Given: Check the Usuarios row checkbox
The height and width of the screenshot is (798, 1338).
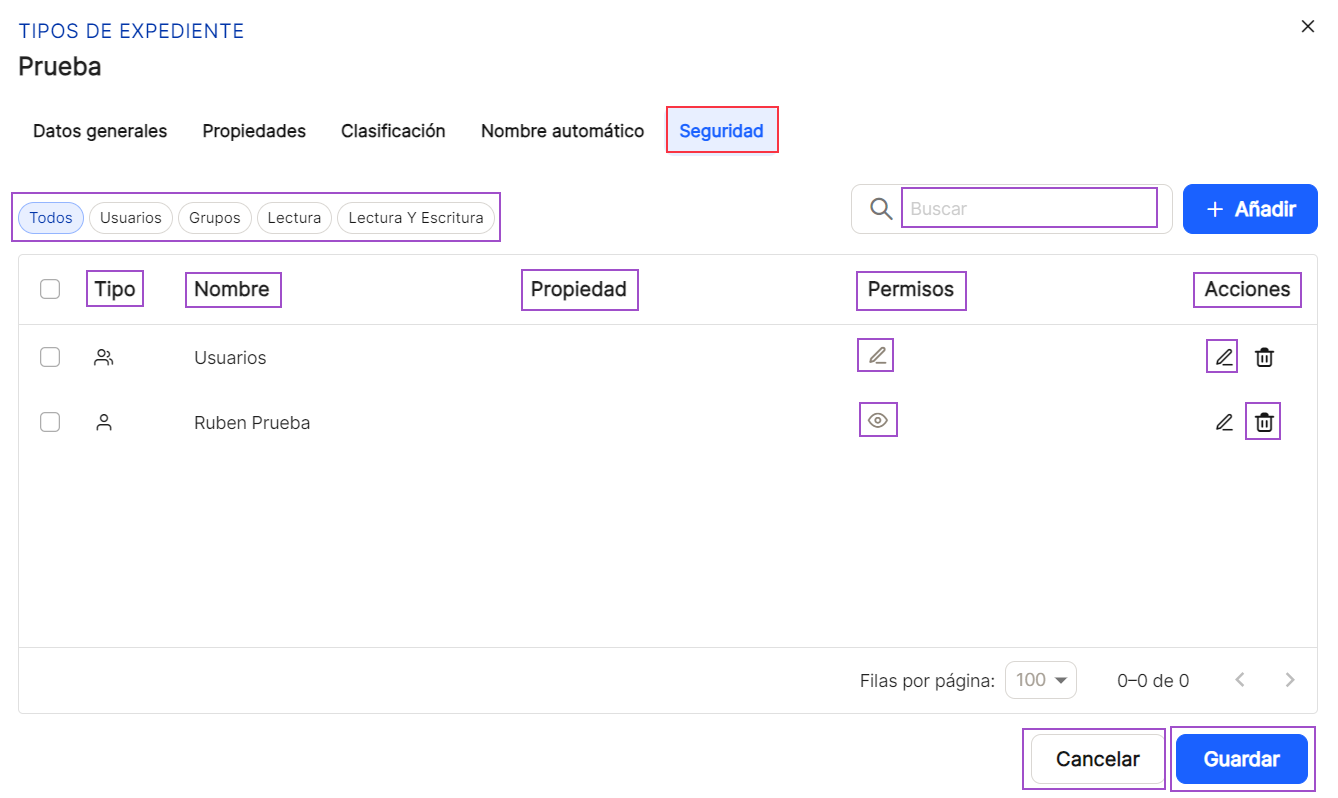Looking at the screenshot, I should pyautogui.click(x=50, y=357).
